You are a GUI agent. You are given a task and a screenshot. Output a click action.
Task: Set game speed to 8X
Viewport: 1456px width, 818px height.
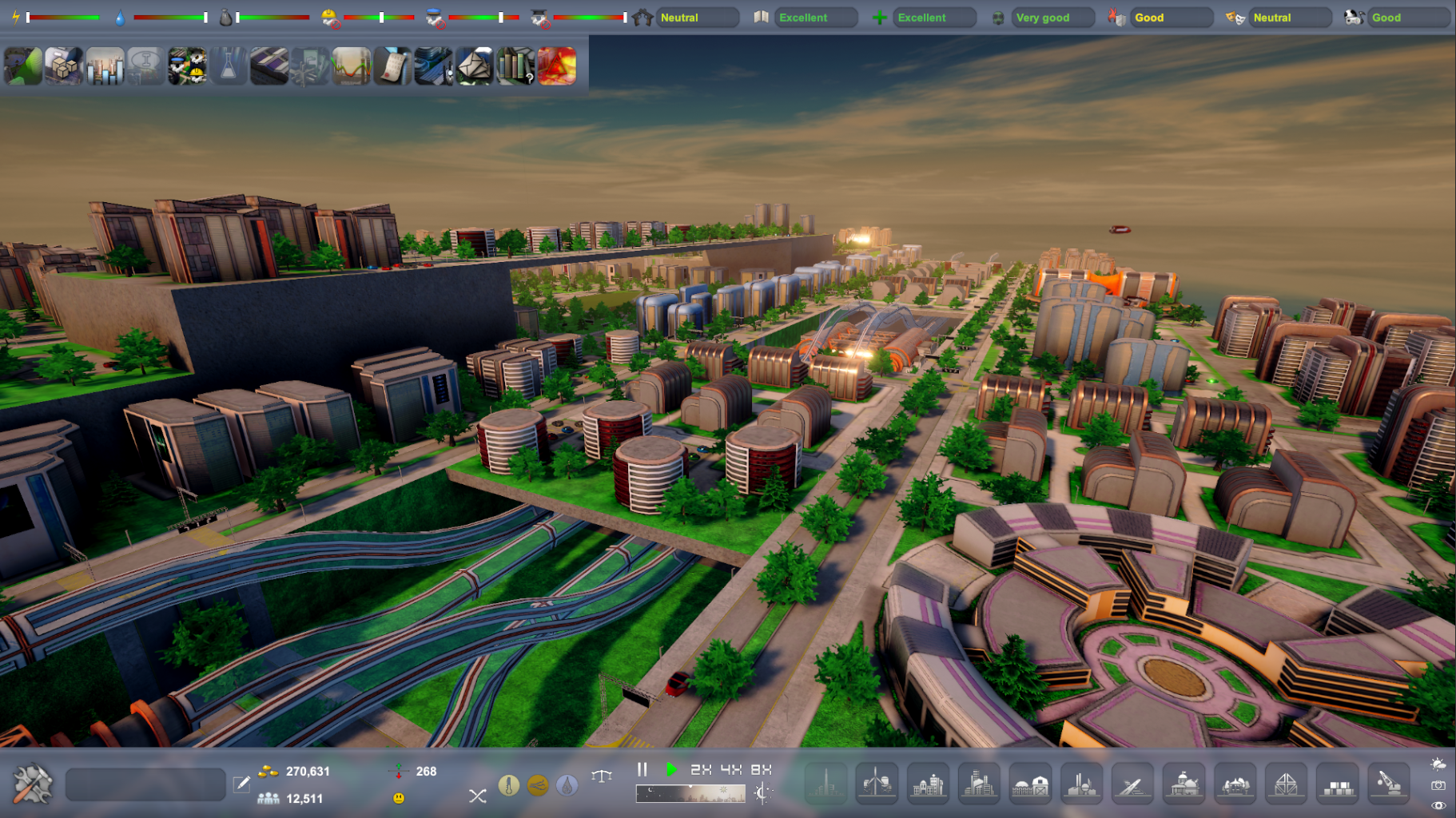click(761, 769)
